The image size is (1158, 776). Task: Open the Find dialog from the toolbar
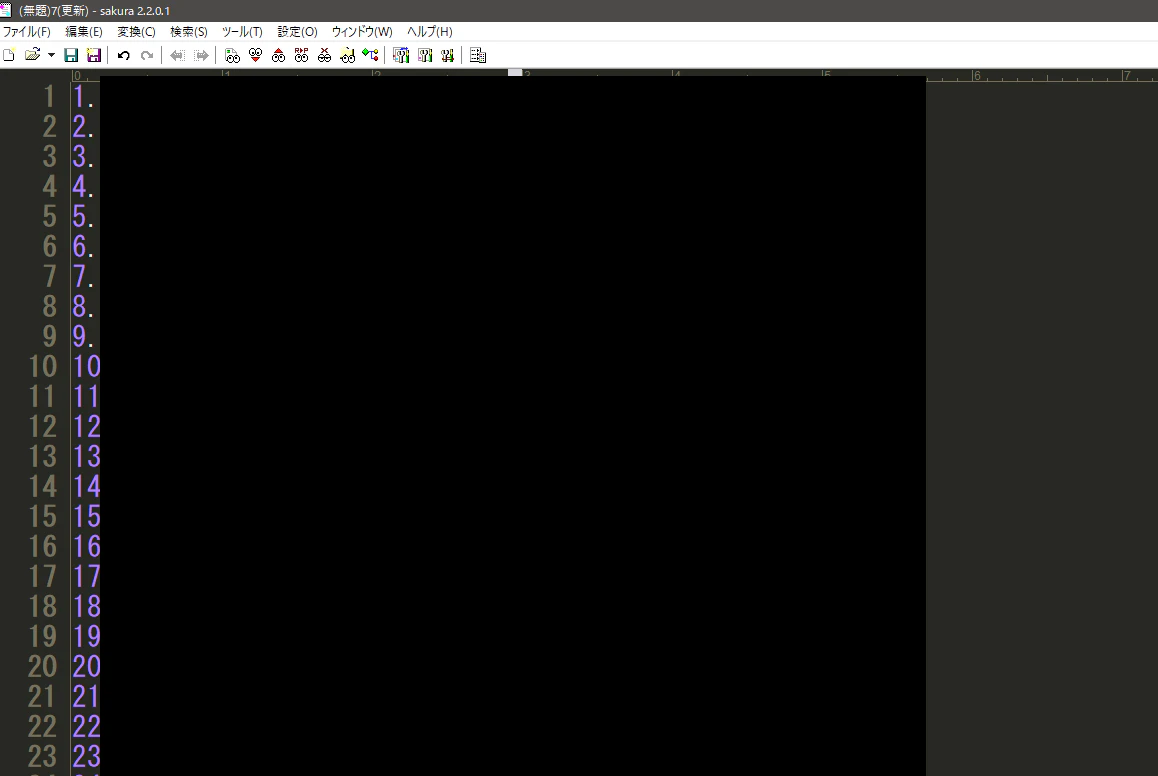pos(233,55)
